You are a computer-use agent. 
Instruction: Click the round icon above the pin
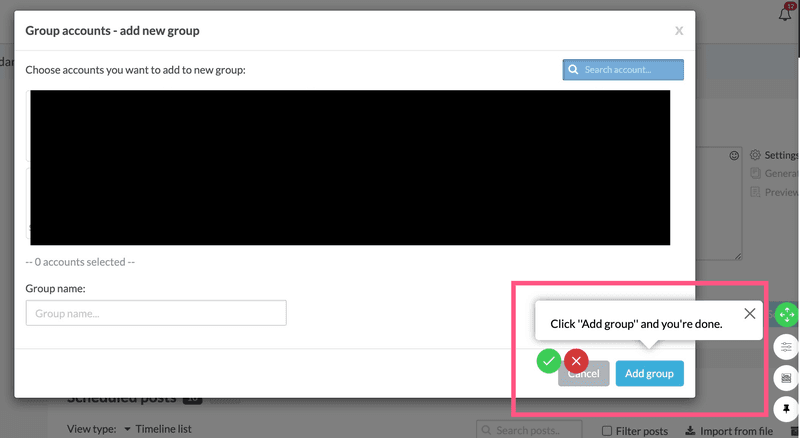click(786, 378)
